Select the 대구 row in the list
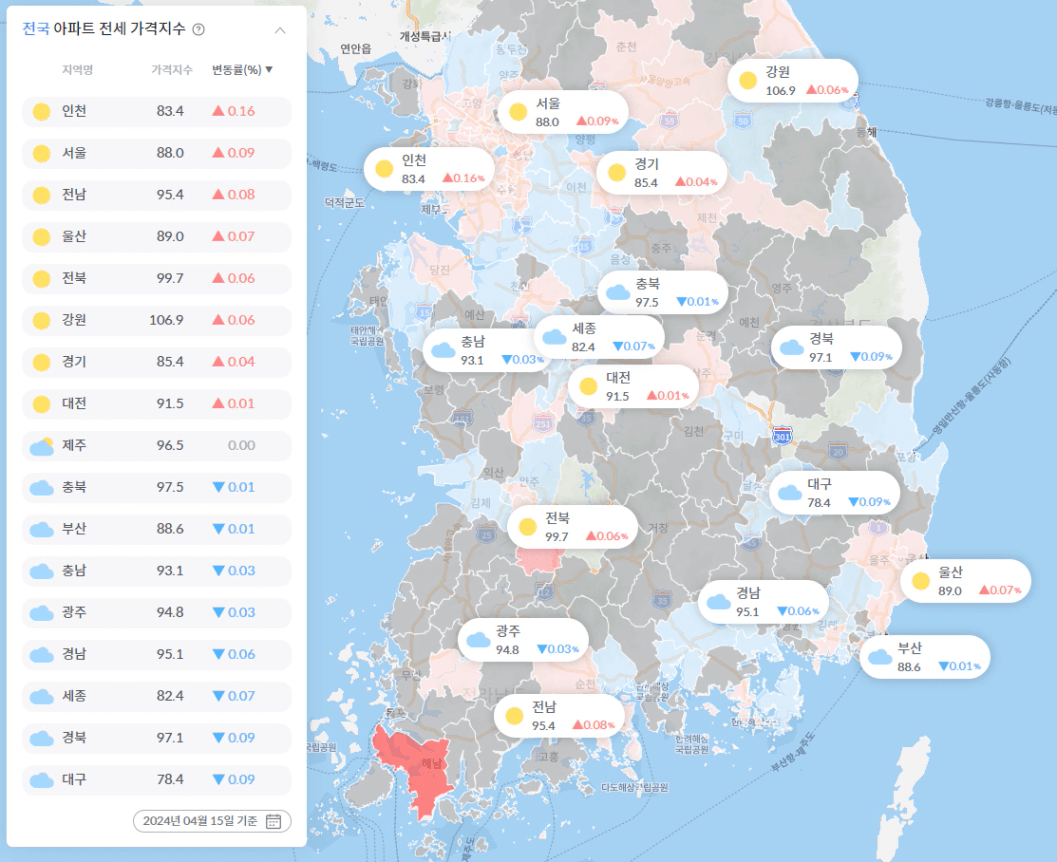 157,780
